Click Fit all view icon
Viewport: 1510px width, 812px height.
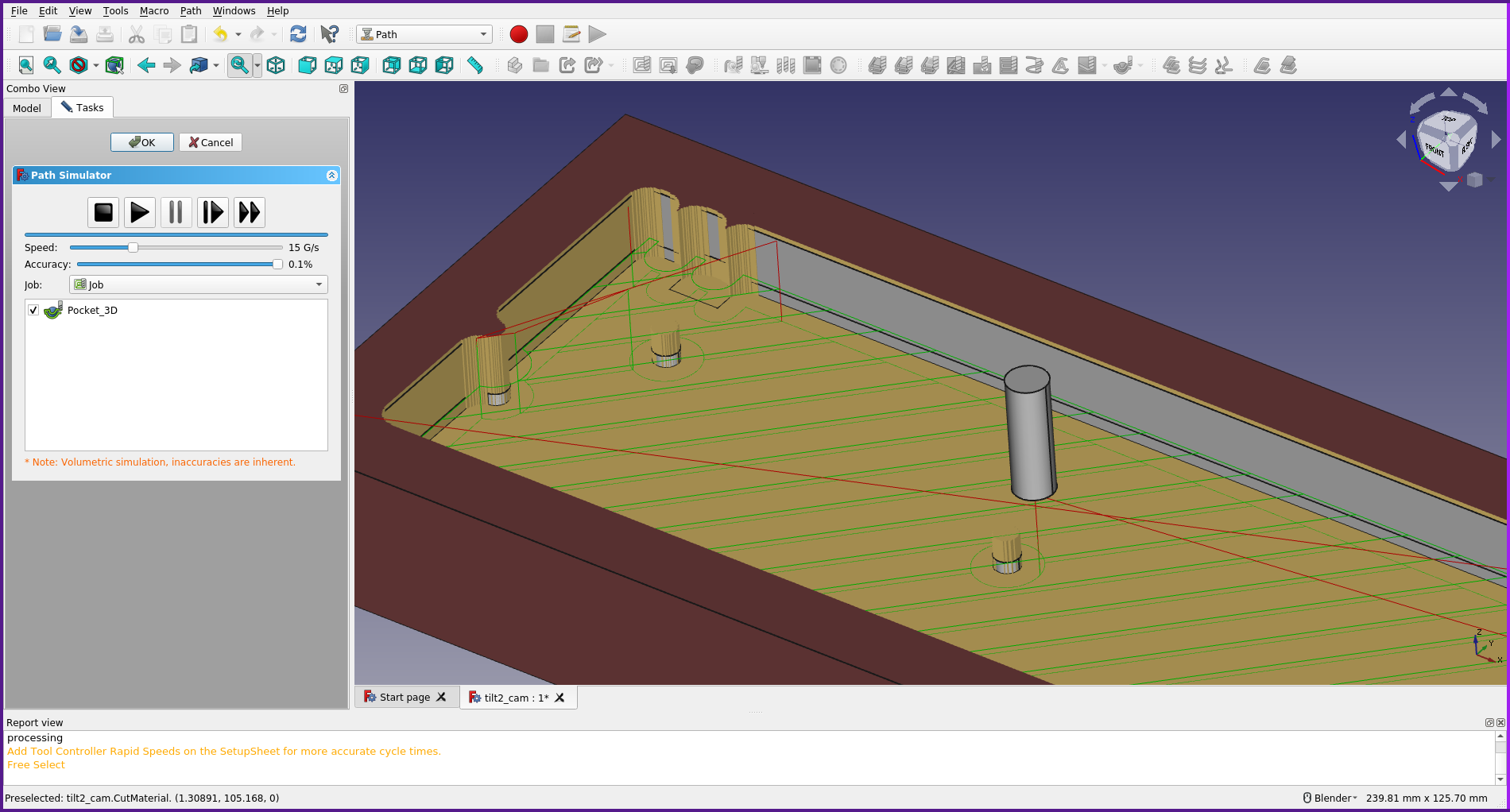click(26, 65)
